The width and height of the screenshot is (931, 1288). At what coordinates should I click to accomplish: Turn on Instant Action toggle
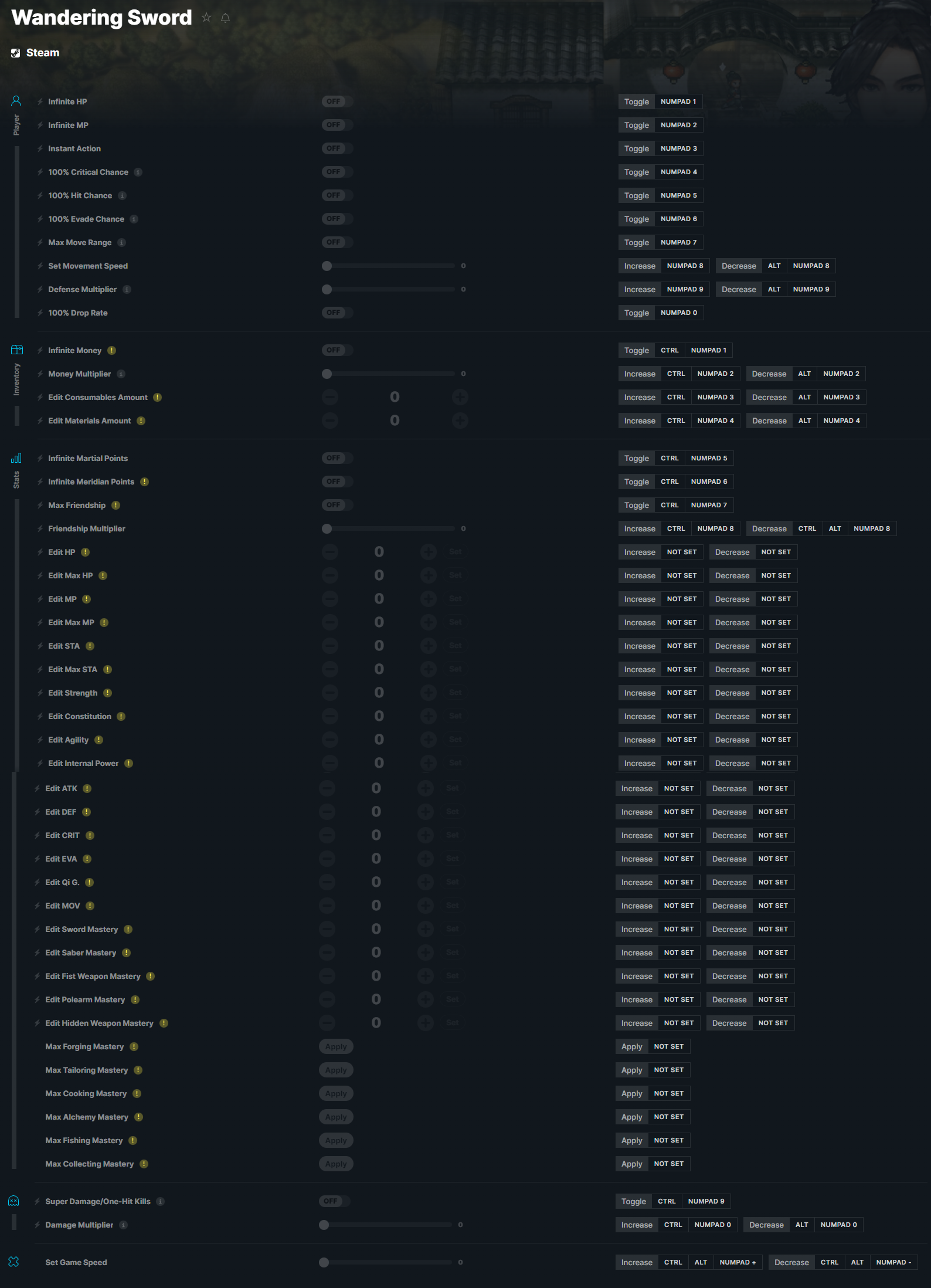(337, 148)
